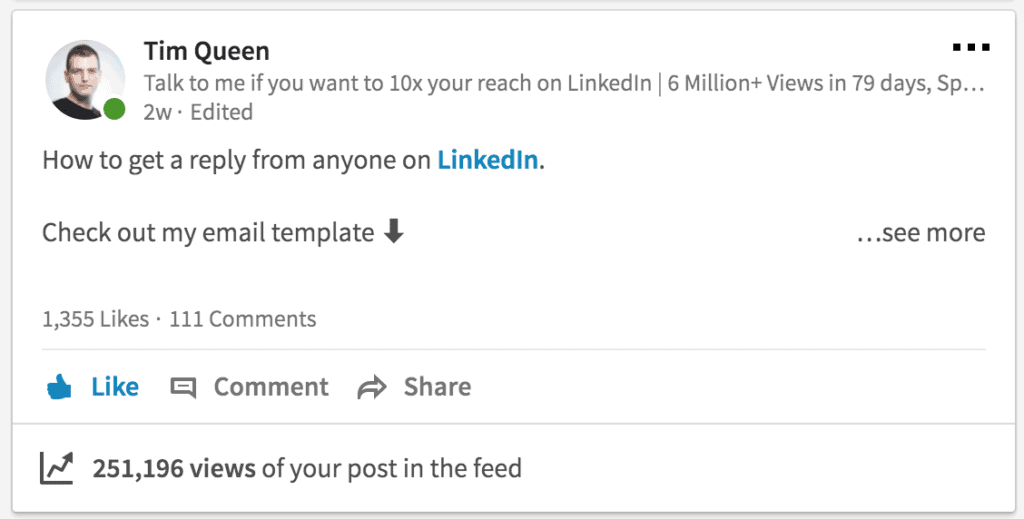
Task: Open the Tim Queen name link
Action: click(206, 50)
